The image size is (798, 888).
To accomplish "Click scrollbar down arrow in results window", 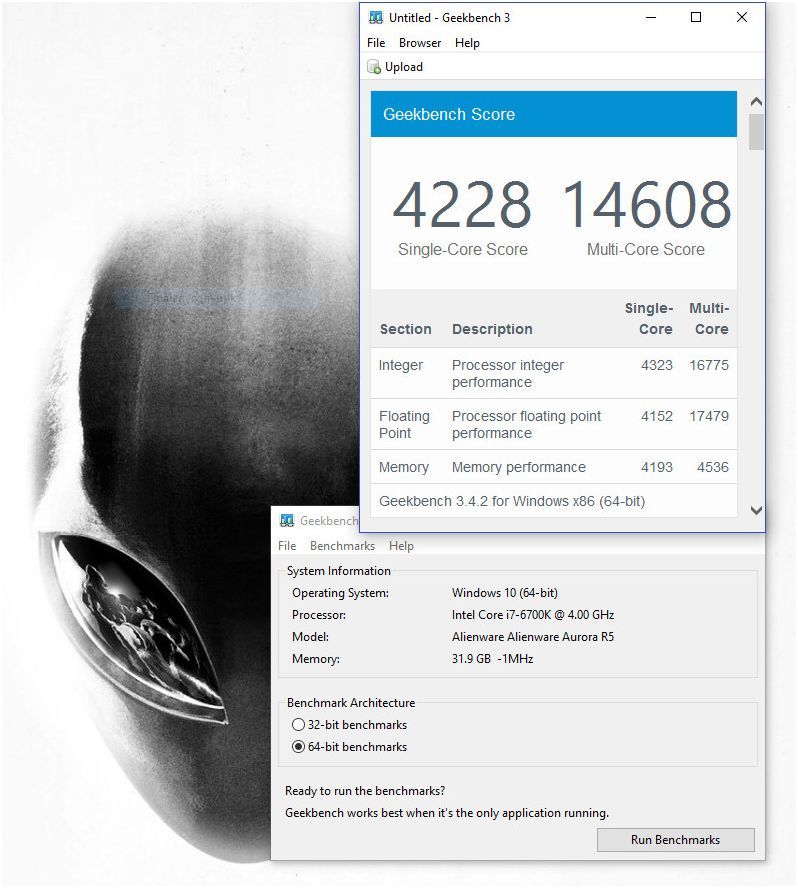I will pyautogui.click(x=756, y=510).
